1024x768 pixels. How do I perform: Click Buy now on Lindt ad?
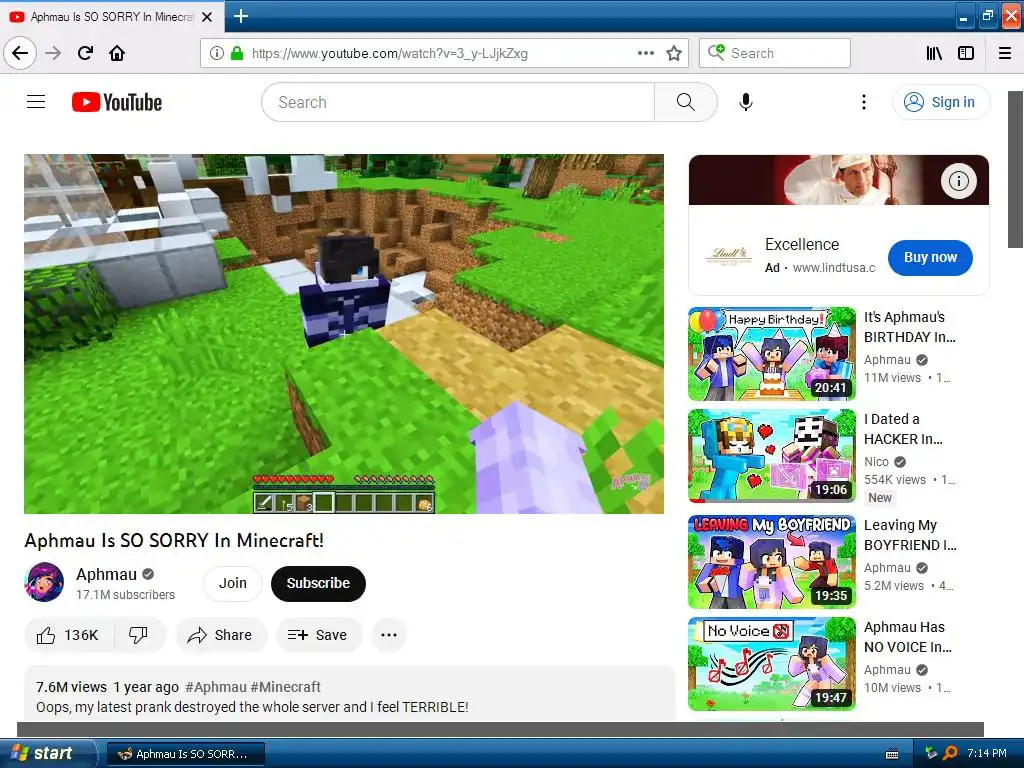(930, 257)
